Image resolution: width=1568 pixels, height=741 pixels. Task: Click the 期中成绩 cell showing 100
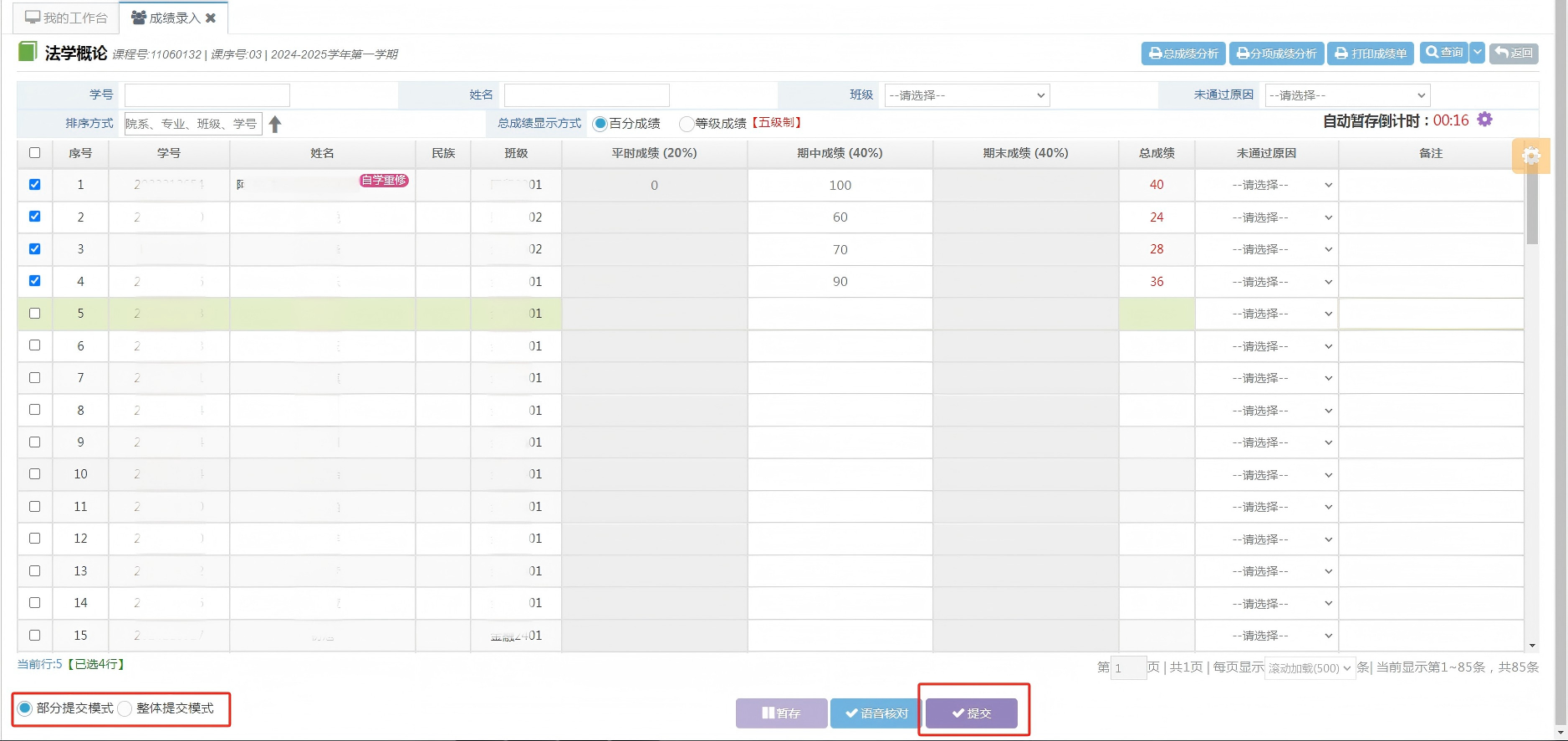click(840, 186)
